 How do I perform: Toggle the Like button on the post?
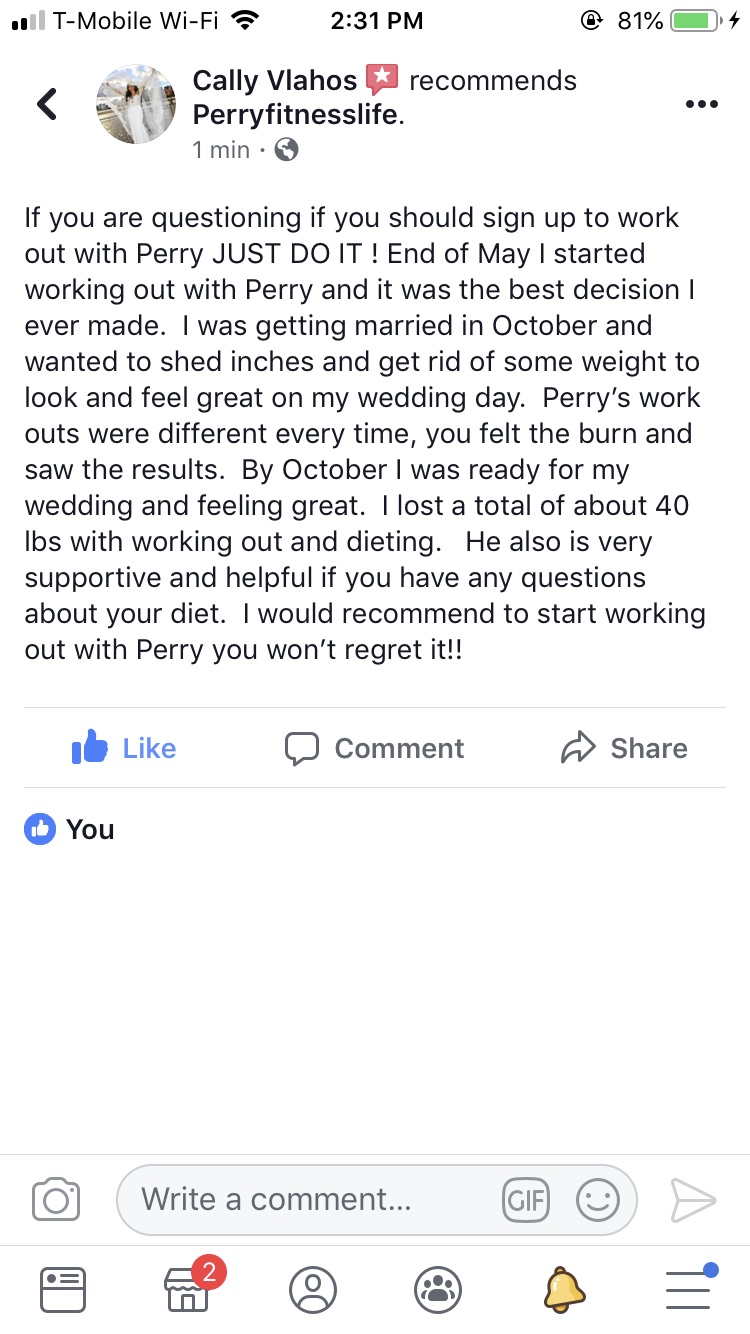tap(124, 748)
